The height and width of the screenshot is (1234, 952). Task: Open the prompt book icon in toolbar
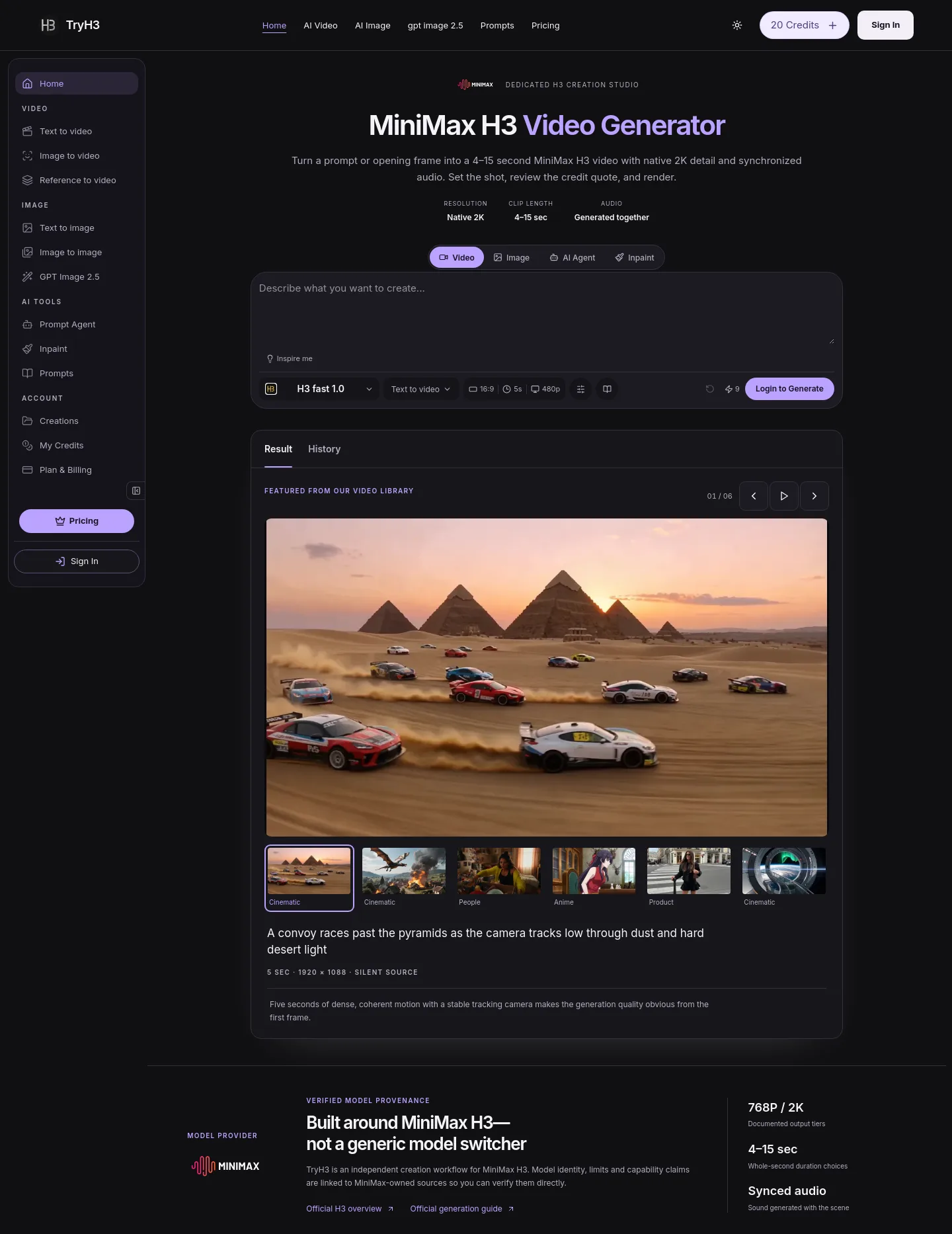coord(607,389)
